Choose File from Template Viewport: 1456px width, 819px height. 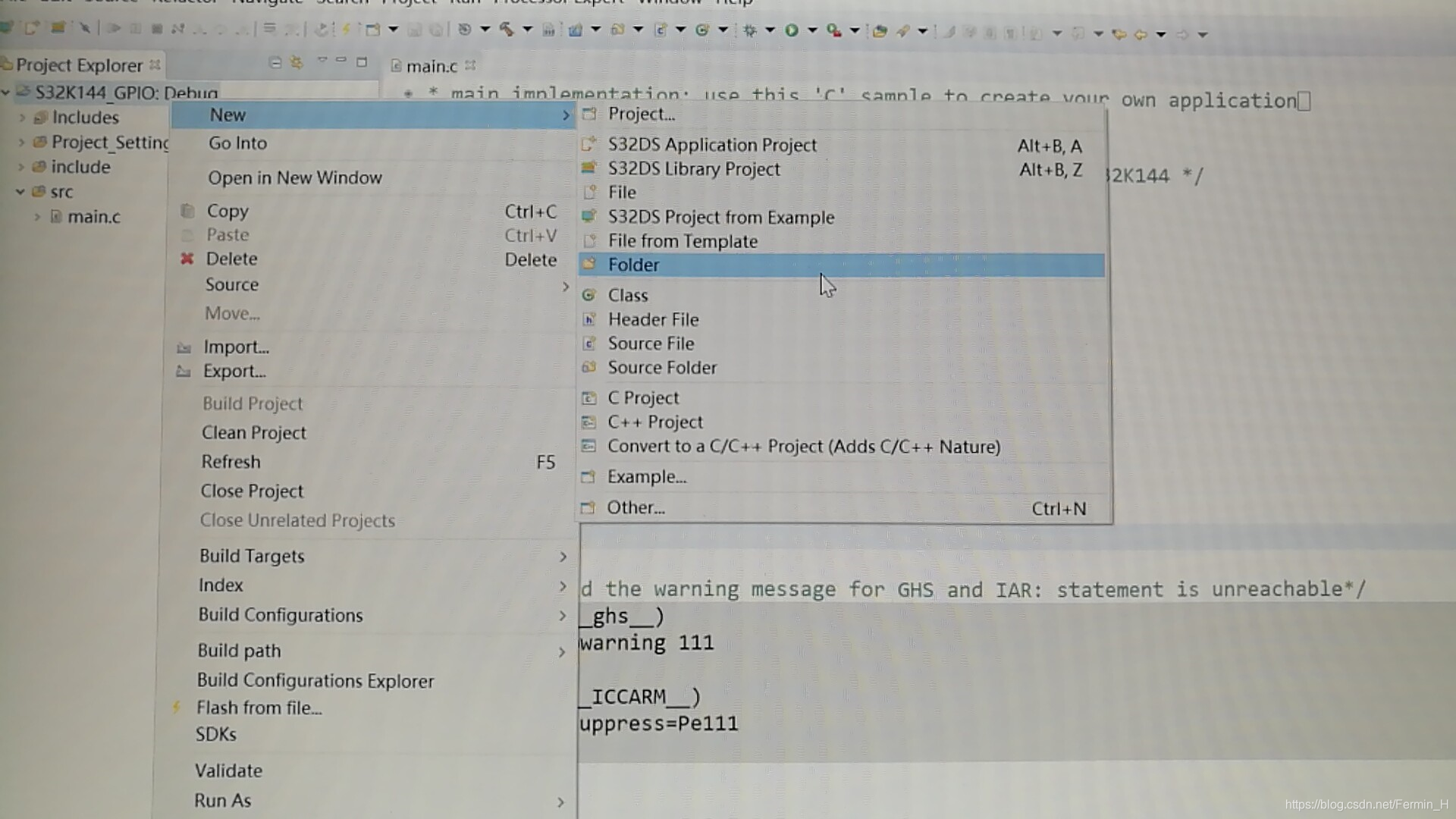coord(841,241)
